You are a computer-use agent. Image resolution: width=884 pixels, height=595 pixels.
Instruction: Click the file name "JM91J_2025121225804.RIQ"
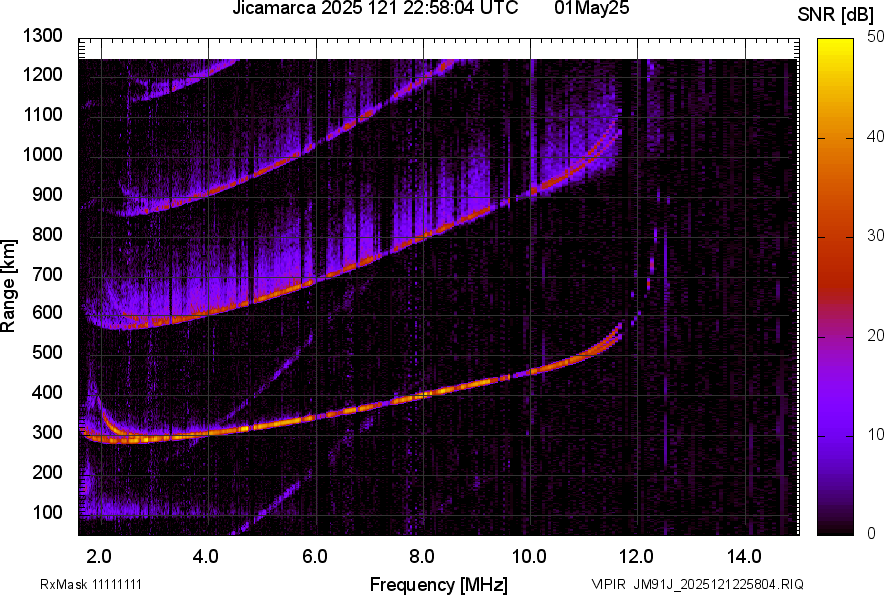pos(718,584)
